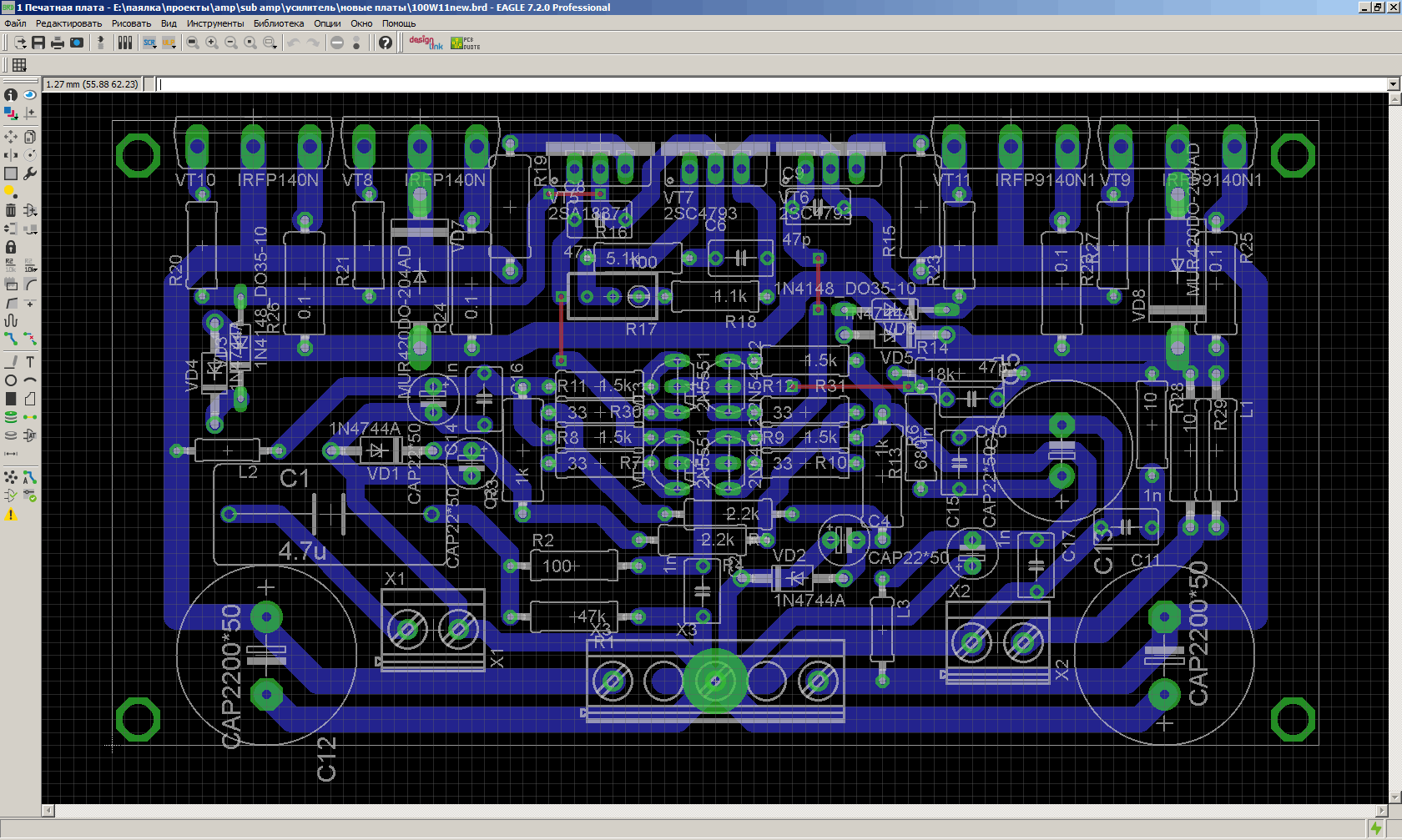The width and height of the screenshot is (1402, 840).
Task: Open the Библиотека menu
Action: click(279, 23)
